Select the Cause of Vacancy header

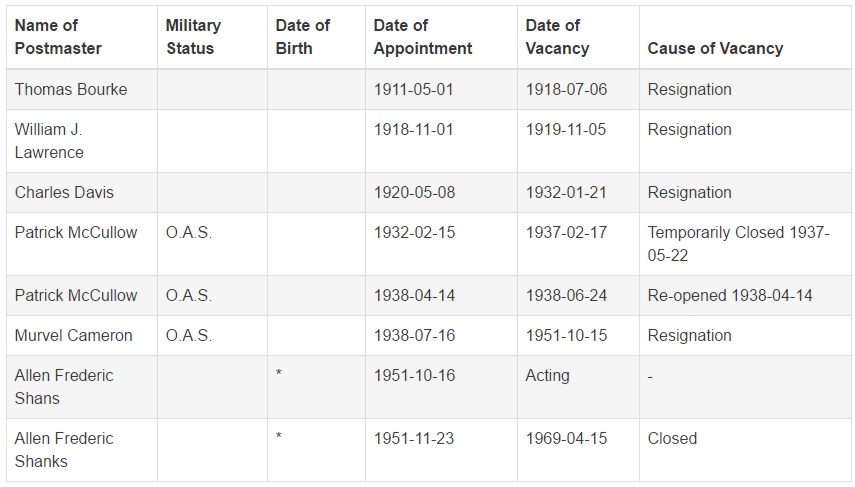click(x=715, y=49)
